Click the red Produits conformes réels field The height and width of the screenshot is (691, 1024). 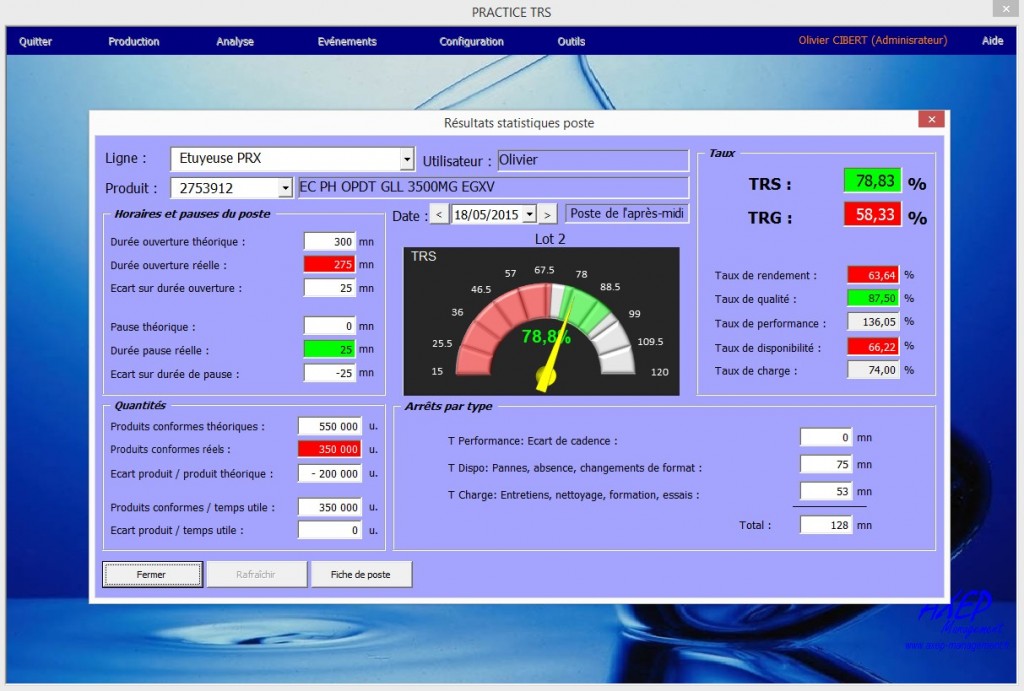[x=330, y=449]
